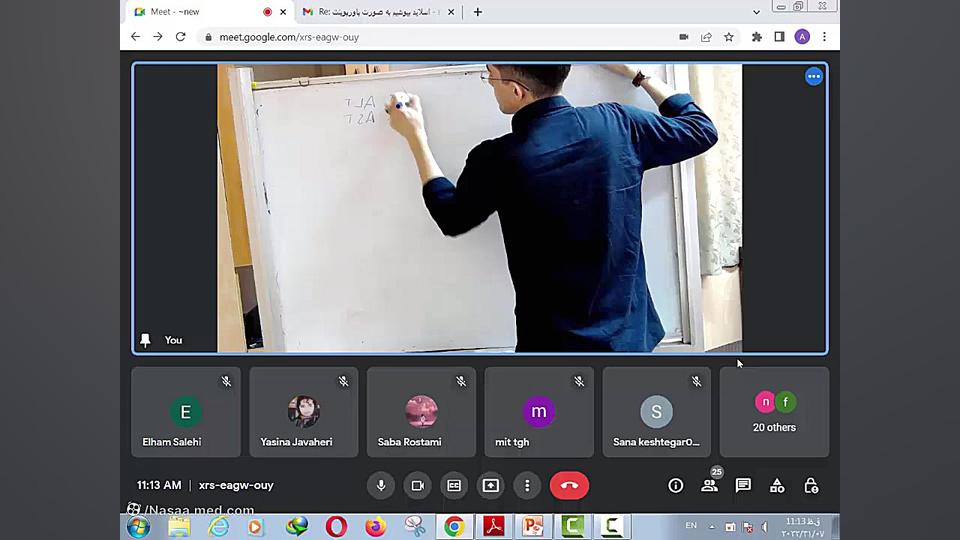Start presenting your screen
The image size is (960, 540).
pyautogui.click(x=490, y=486)
